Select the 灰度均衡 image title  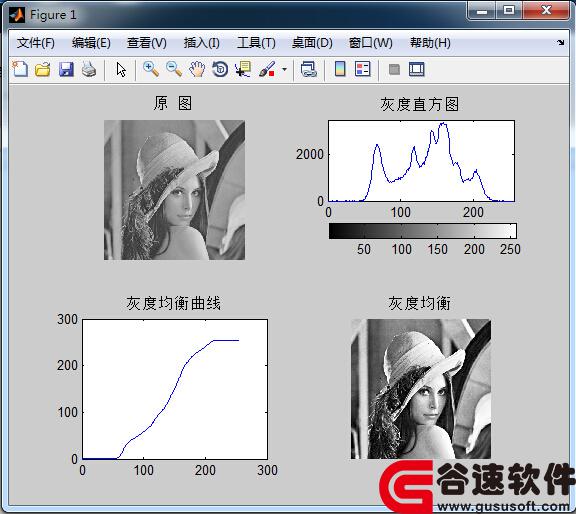pyautogui.click(x=420, y=303)
